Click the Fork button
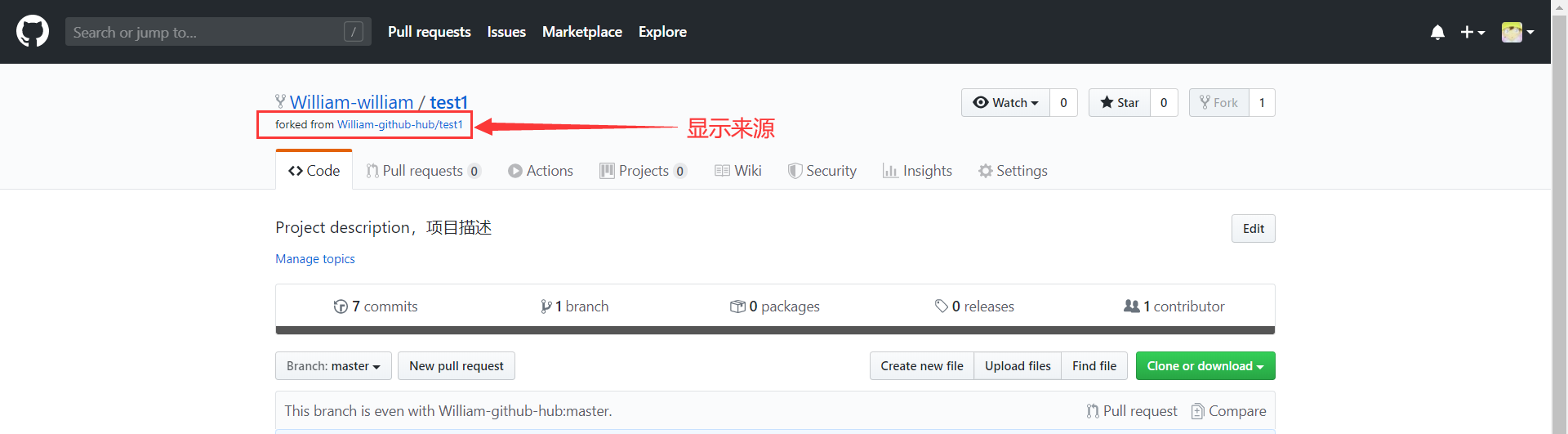 (1218, 102)
